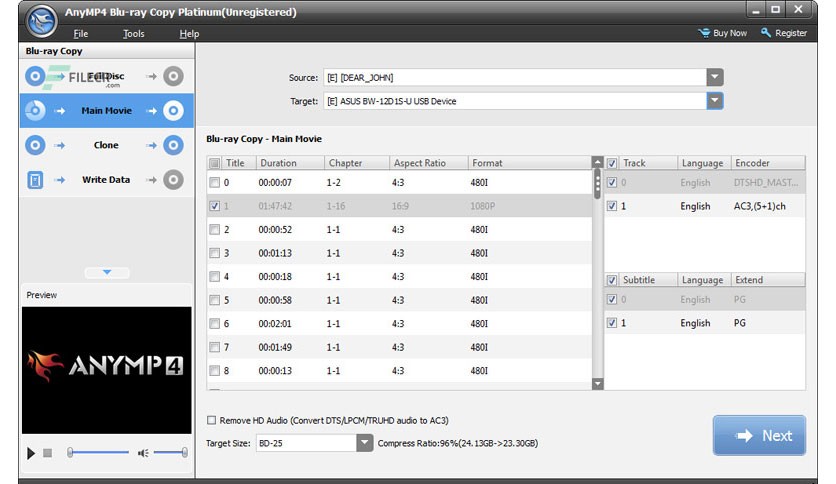Click the AnyMP4 preview thumbnail

point(107,370)
